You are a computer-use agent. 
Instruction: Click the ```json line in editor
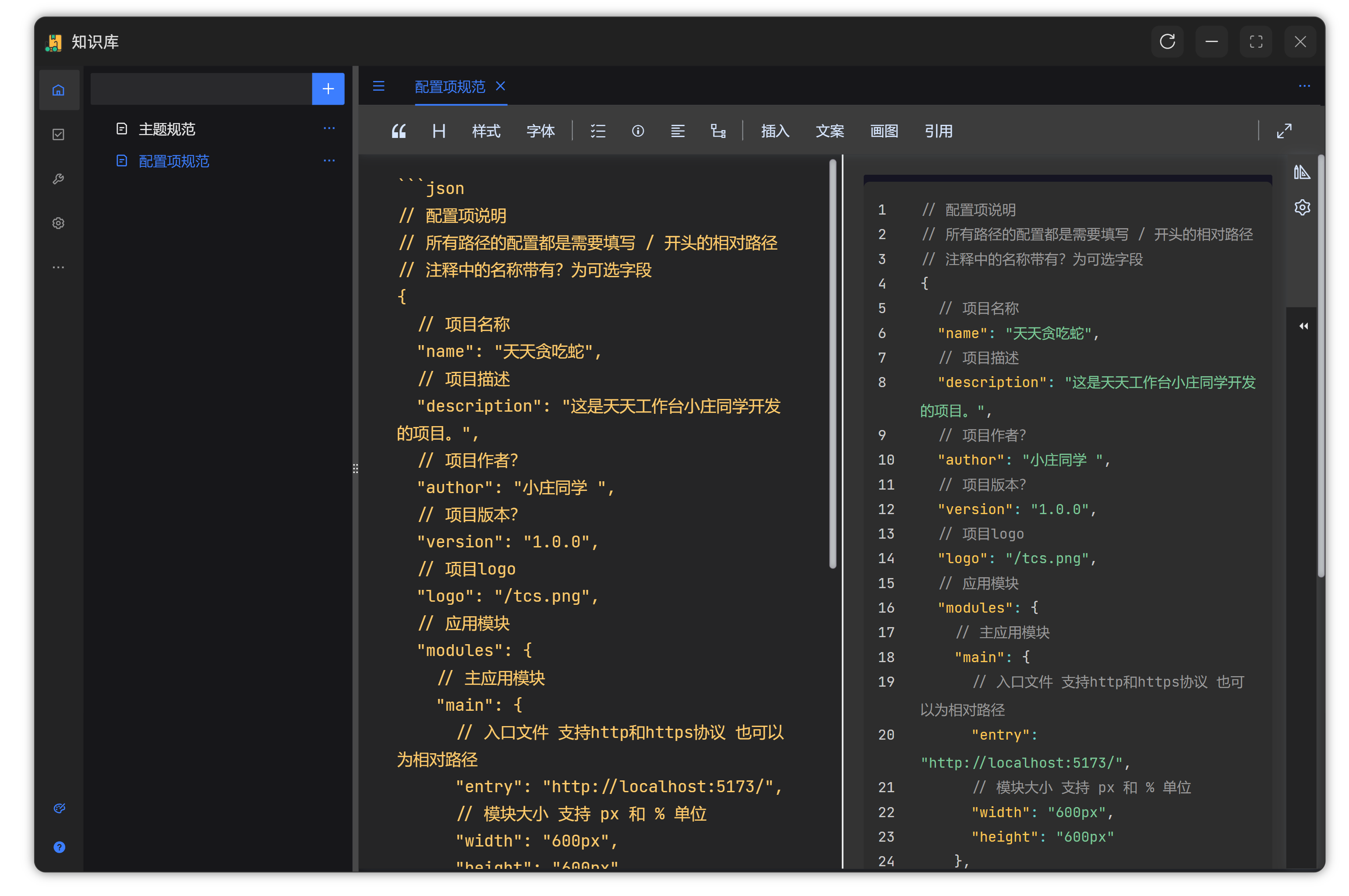point(431,187)
